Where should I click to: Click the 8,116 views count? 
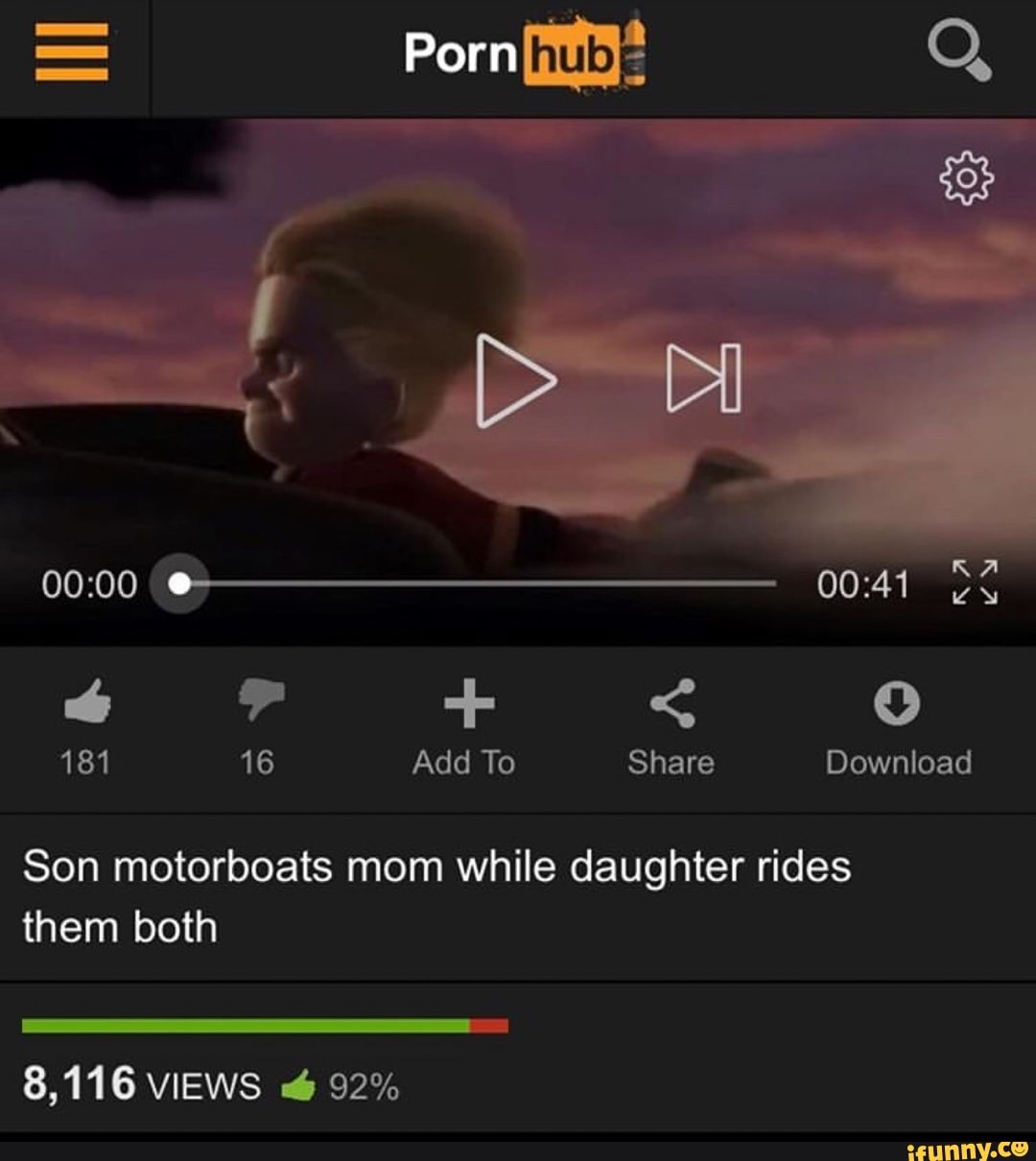pyautogui.click(x=141, y=1084)
